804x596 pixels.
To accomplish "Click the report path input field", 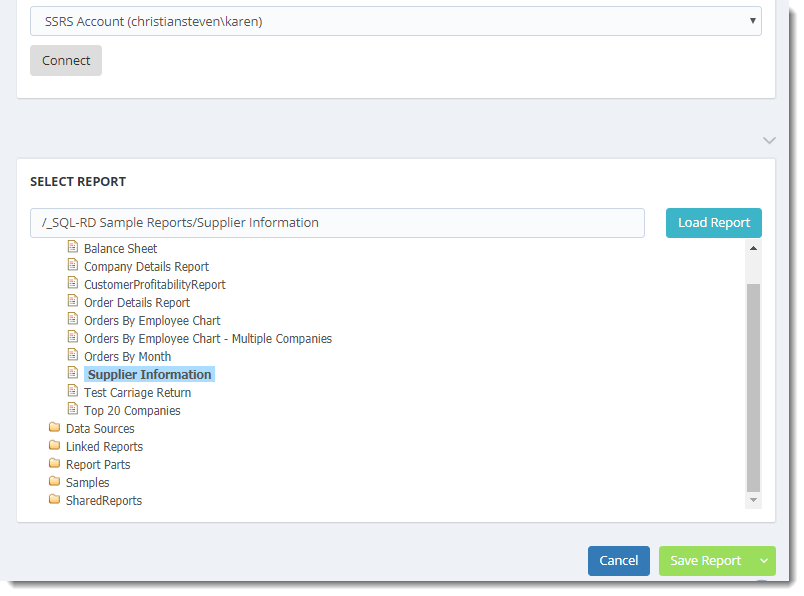I will click(x=337, y=223).
